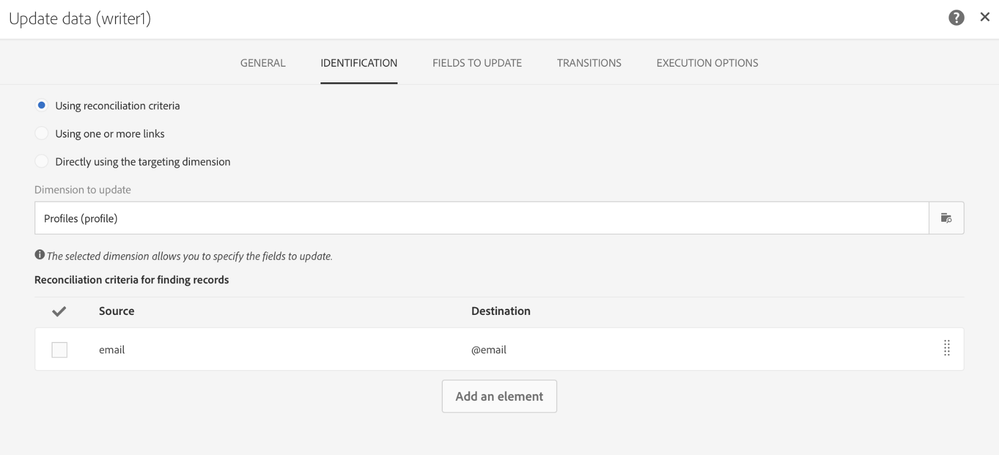This screenshot has width=999, height=455.
Task: Open the help question mark icon
Action: (956, 18)
